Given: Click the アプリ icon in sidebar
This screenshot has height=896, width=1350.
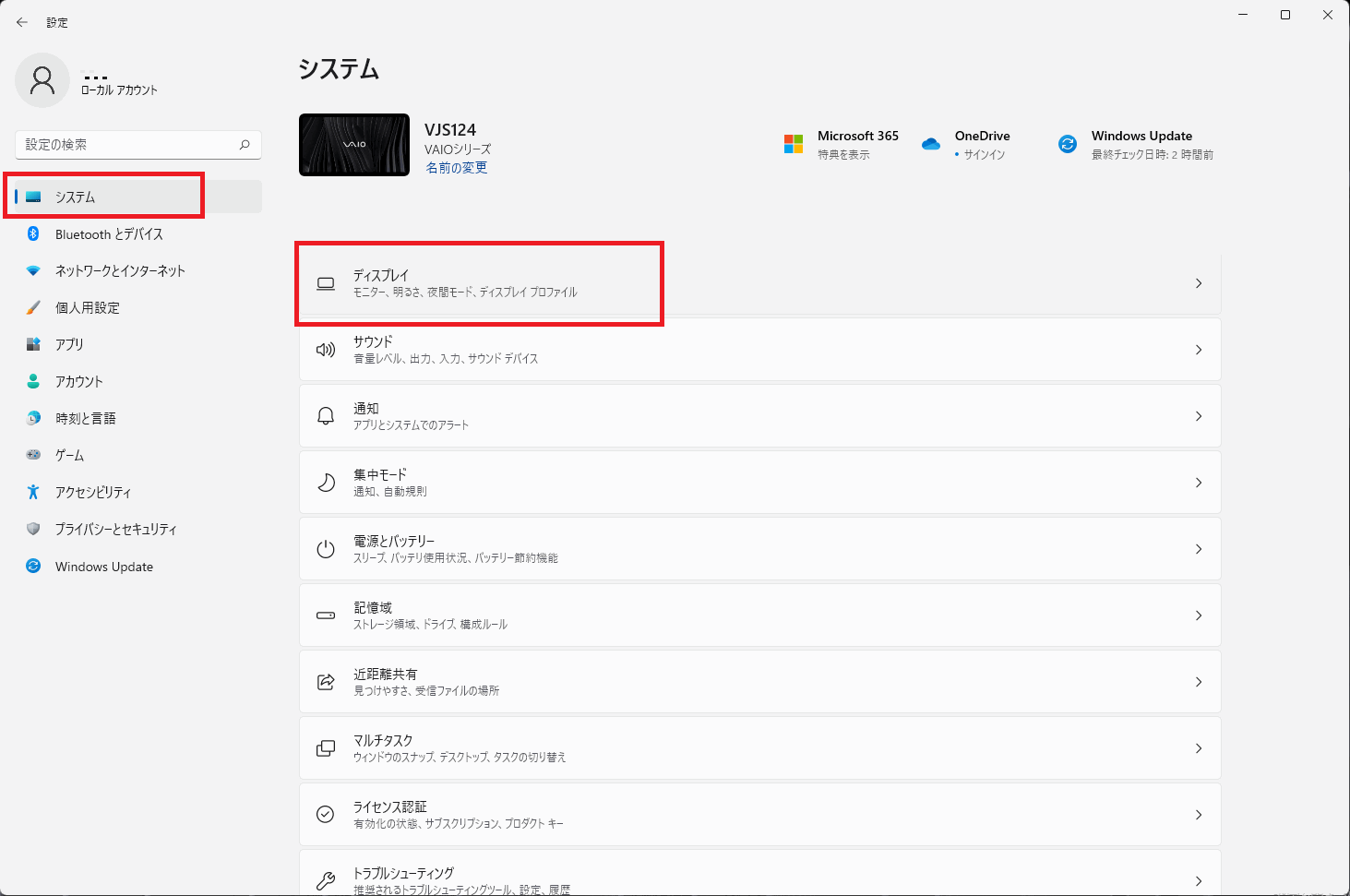Looking at the screenshot, I should click(x=33, y=344).
